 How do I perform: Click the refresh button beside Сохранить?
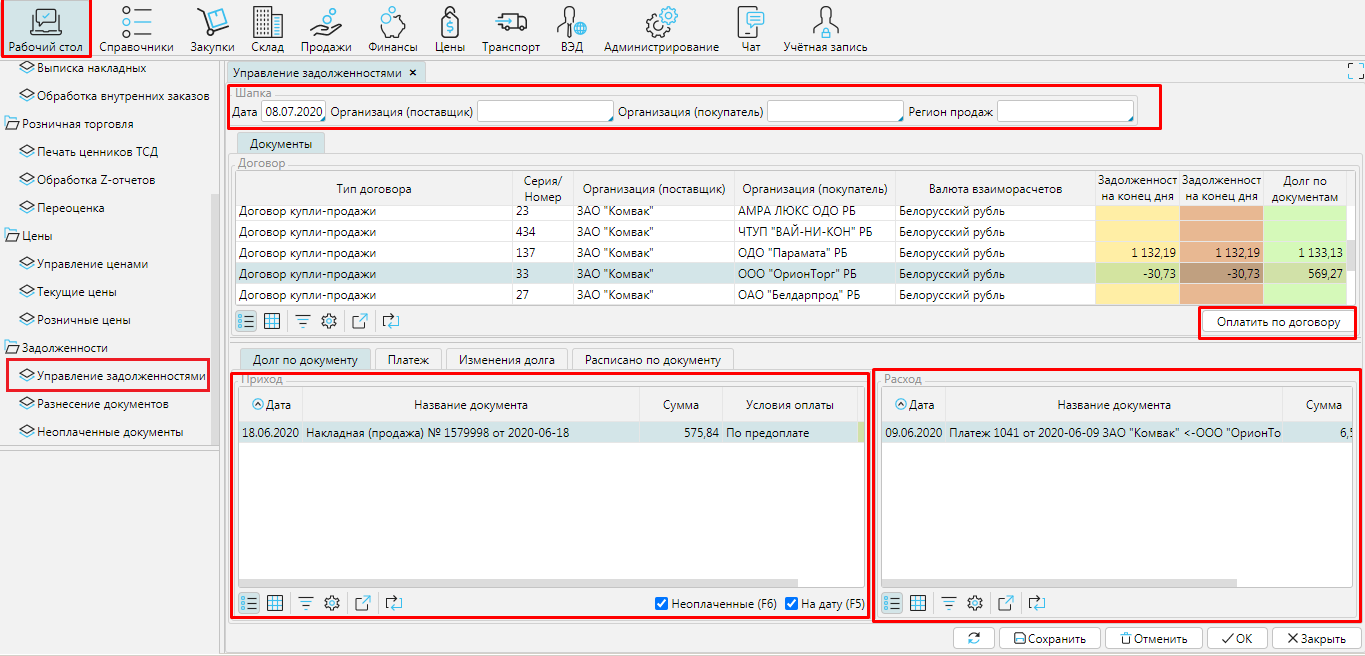[973, 639]
